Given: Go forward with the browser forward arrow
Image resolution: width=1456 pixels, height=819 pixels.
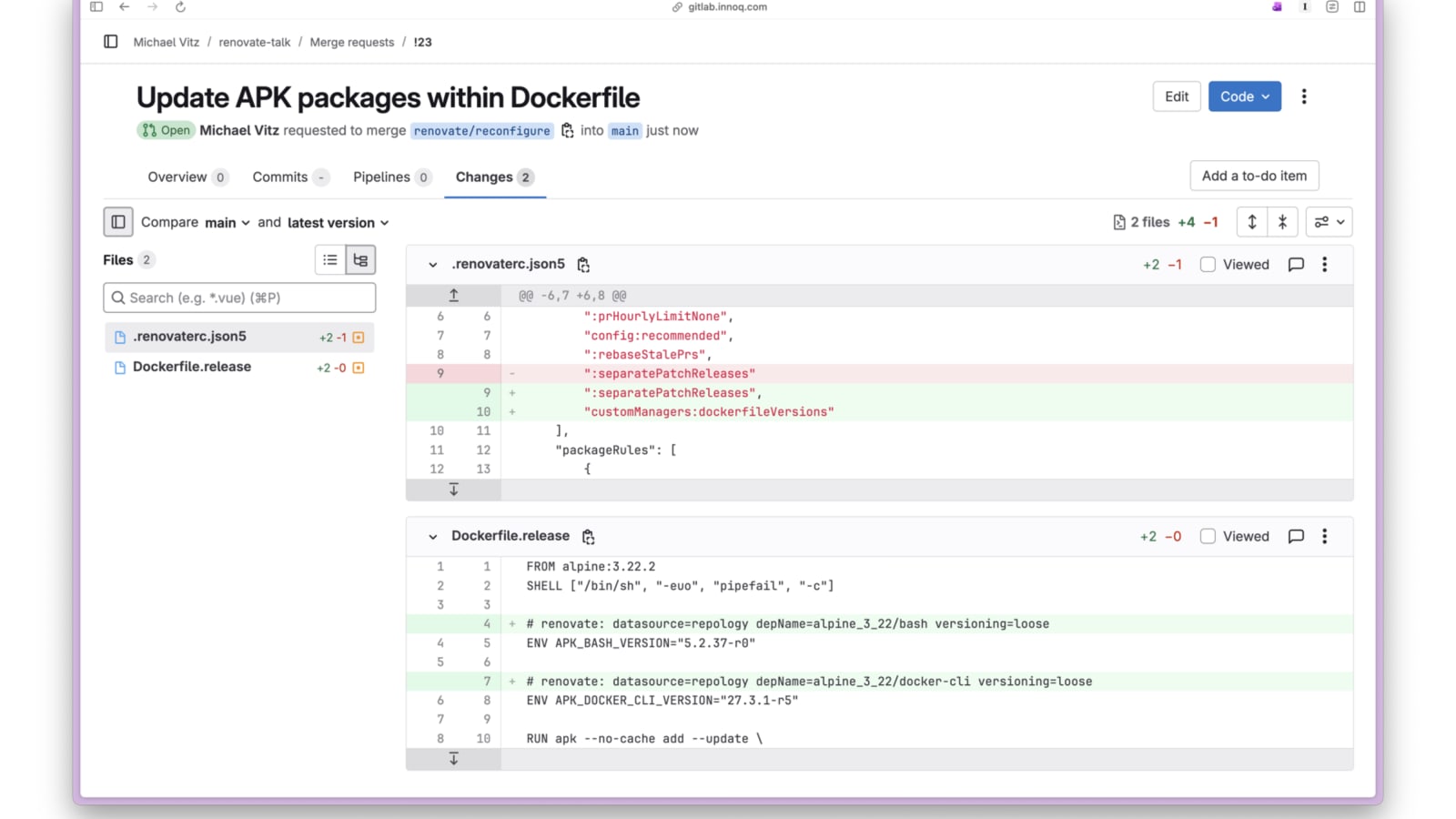Looking at the screenshot, I should click(x=152, y=7).
